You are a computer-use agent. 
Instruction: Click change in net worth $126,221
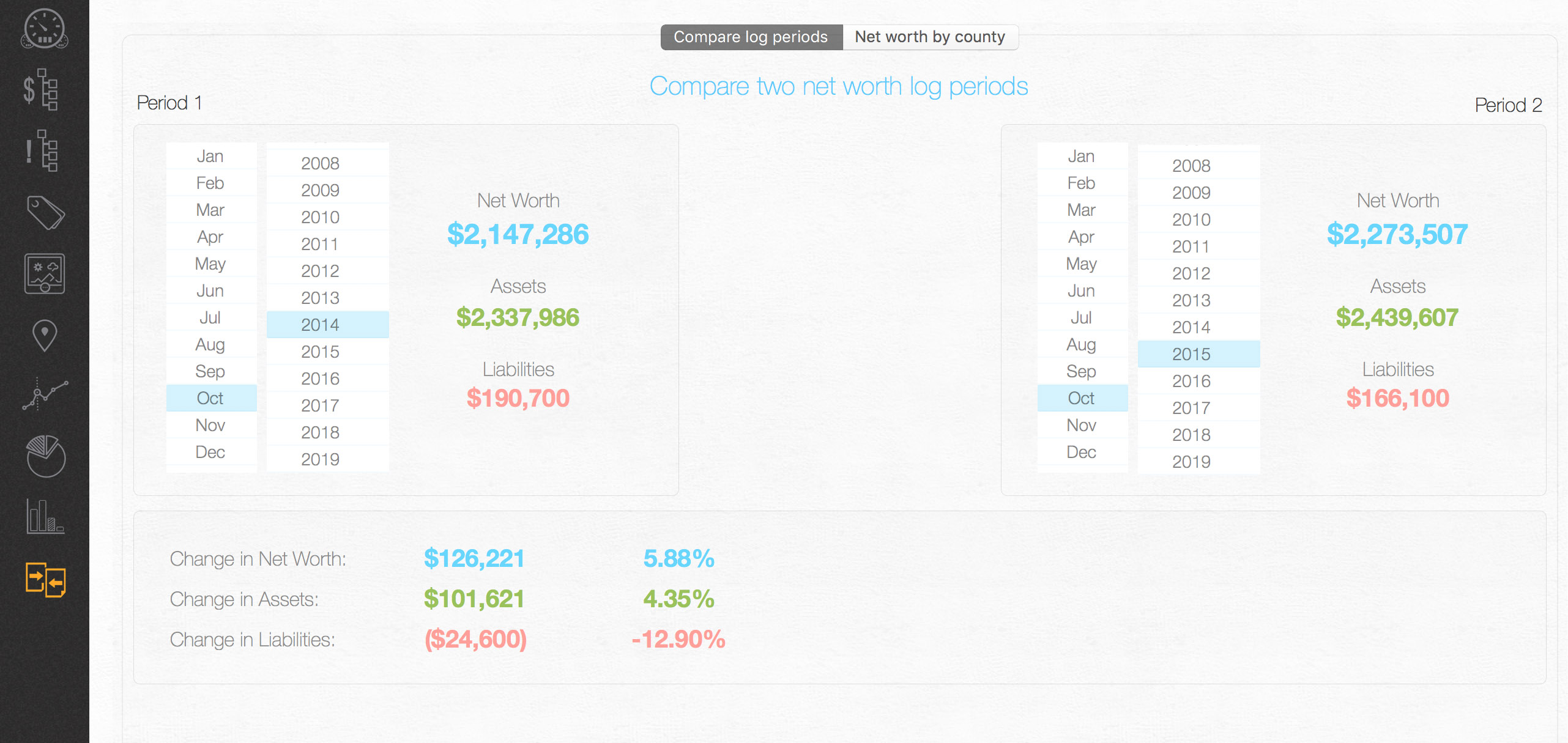[x=474, y=558]
